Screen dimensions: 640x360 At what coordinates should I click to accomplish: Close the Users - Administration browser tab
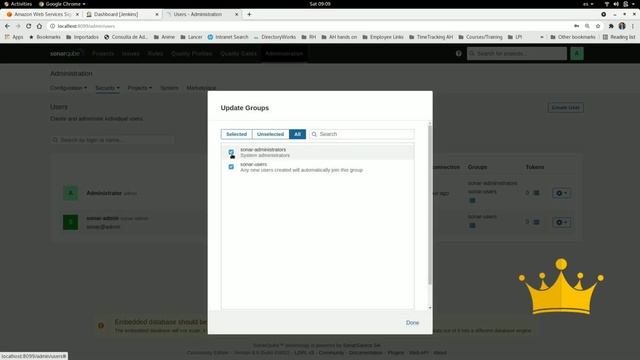click(x=236, y=14)
